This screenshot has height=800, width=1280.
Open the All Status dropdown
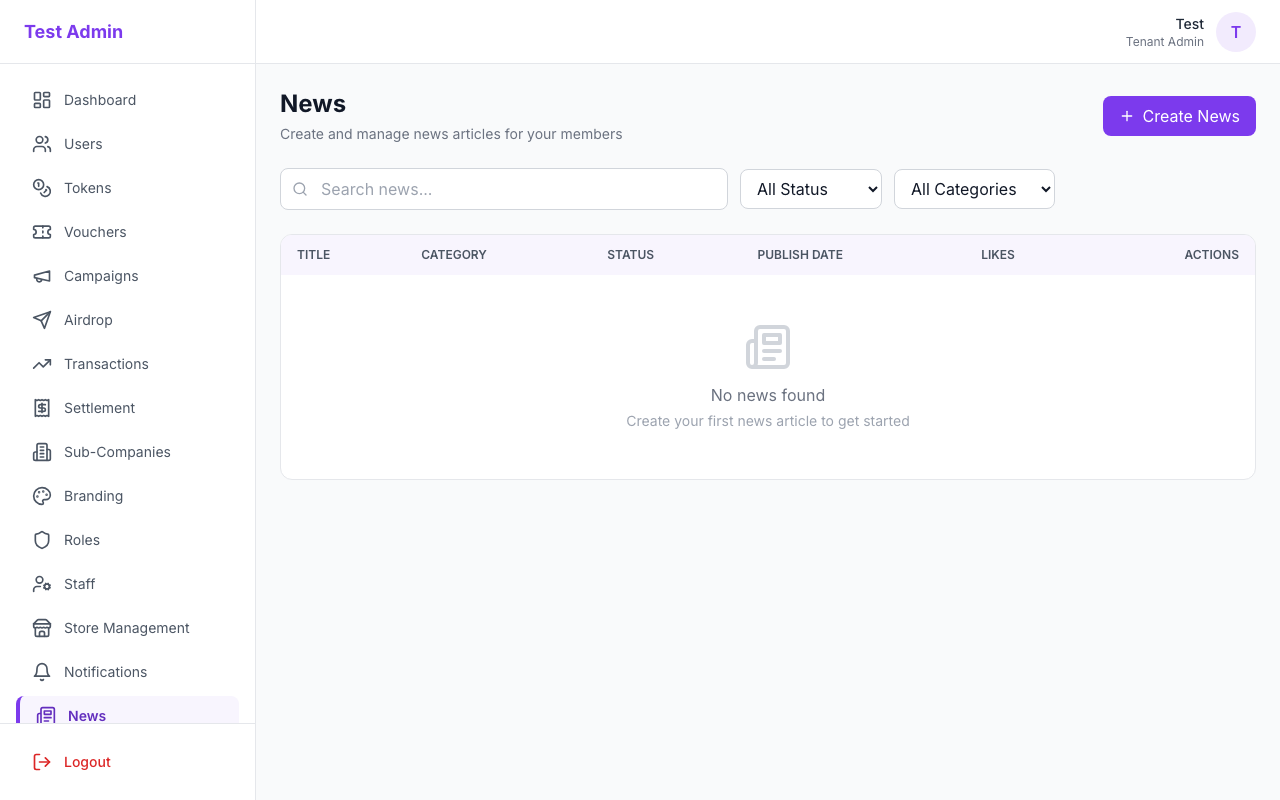810,189
